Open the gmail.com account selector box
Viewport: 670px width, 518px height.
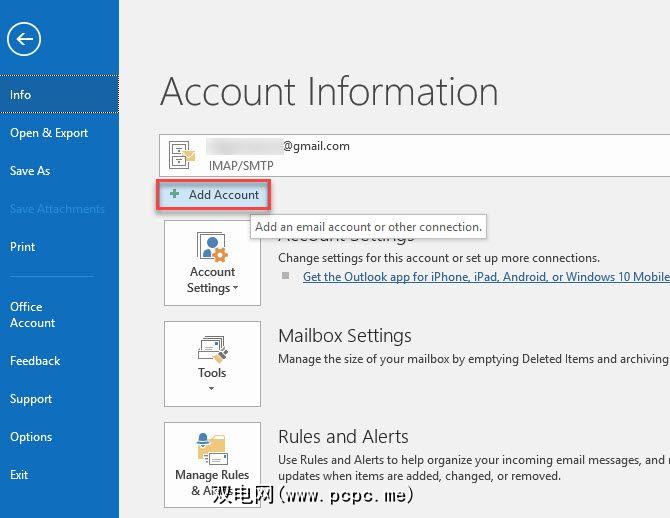coord(414,155)
